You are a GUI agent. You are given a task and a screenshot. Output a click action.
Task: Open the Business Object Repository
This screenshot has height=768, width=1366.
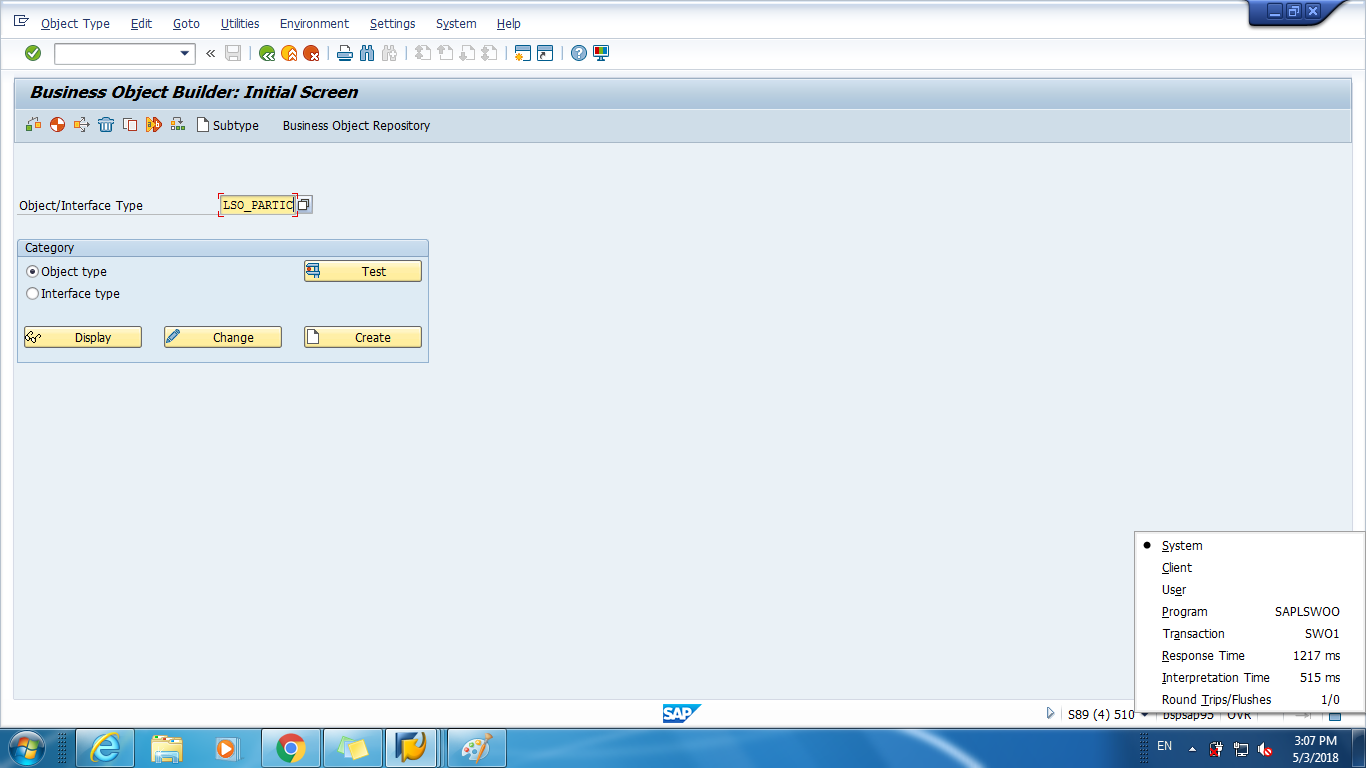(x=356, y=125)
